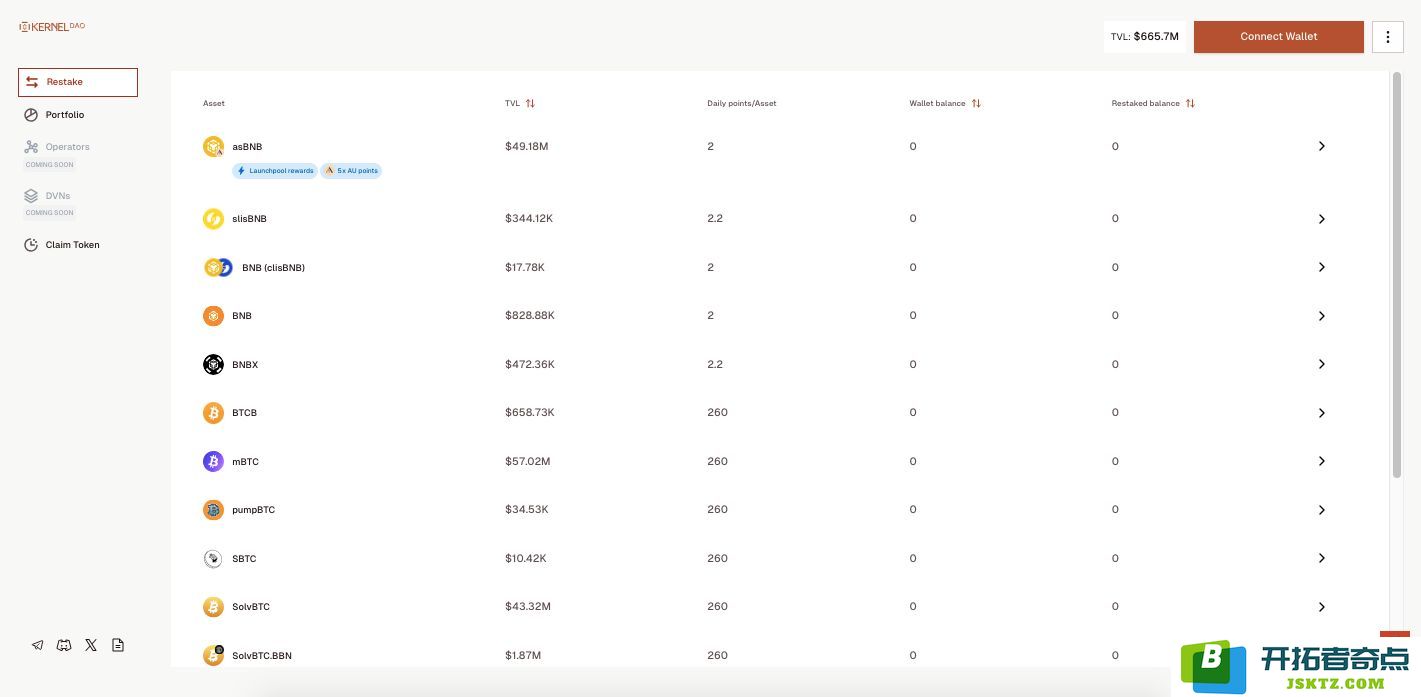Expand the BNBX row chevron
The width and height of the screenshot is (1421, 697).
(1321, 364)
